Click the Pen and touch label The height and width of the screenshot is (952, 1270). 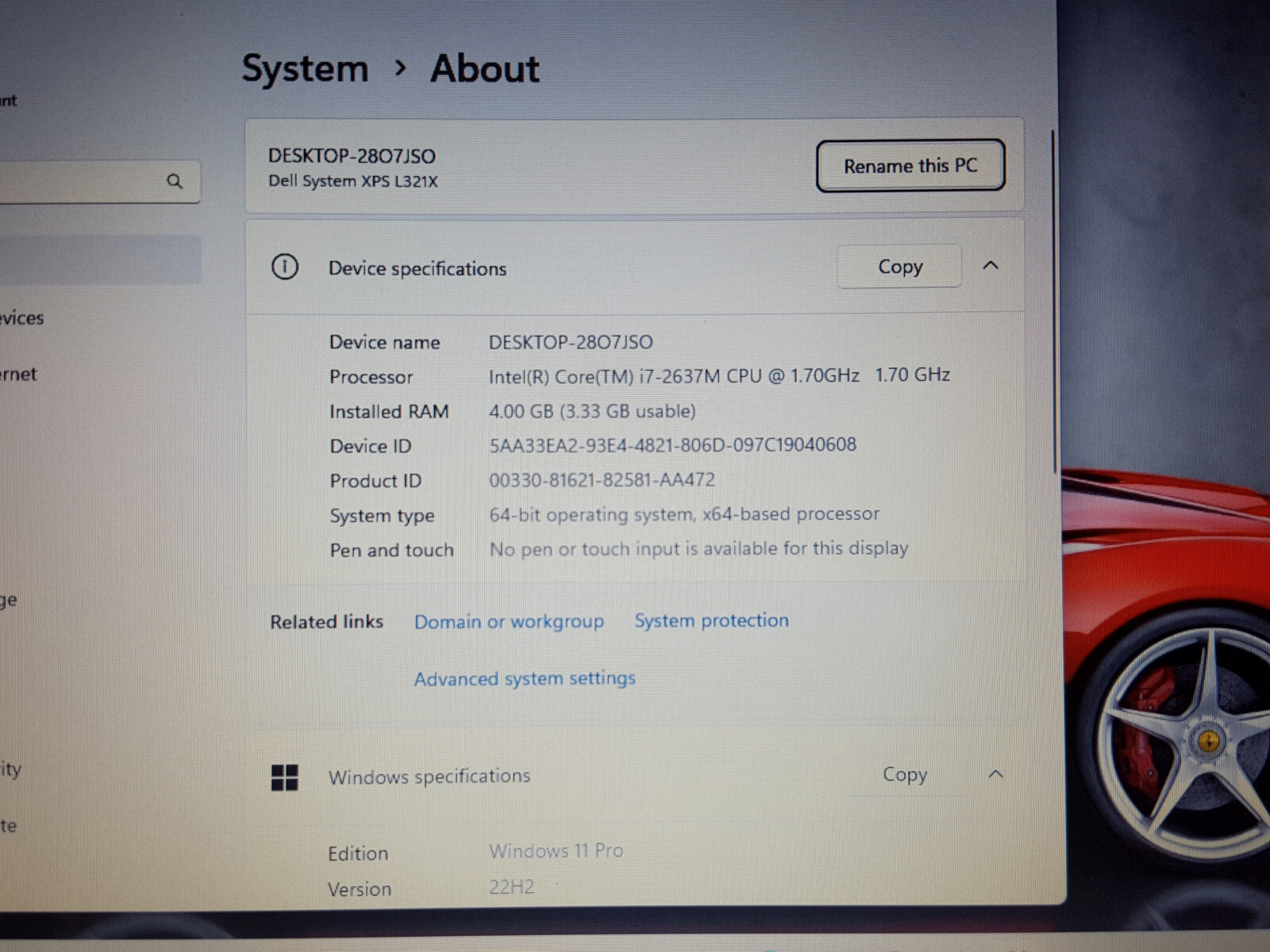[x=392, y=550]
